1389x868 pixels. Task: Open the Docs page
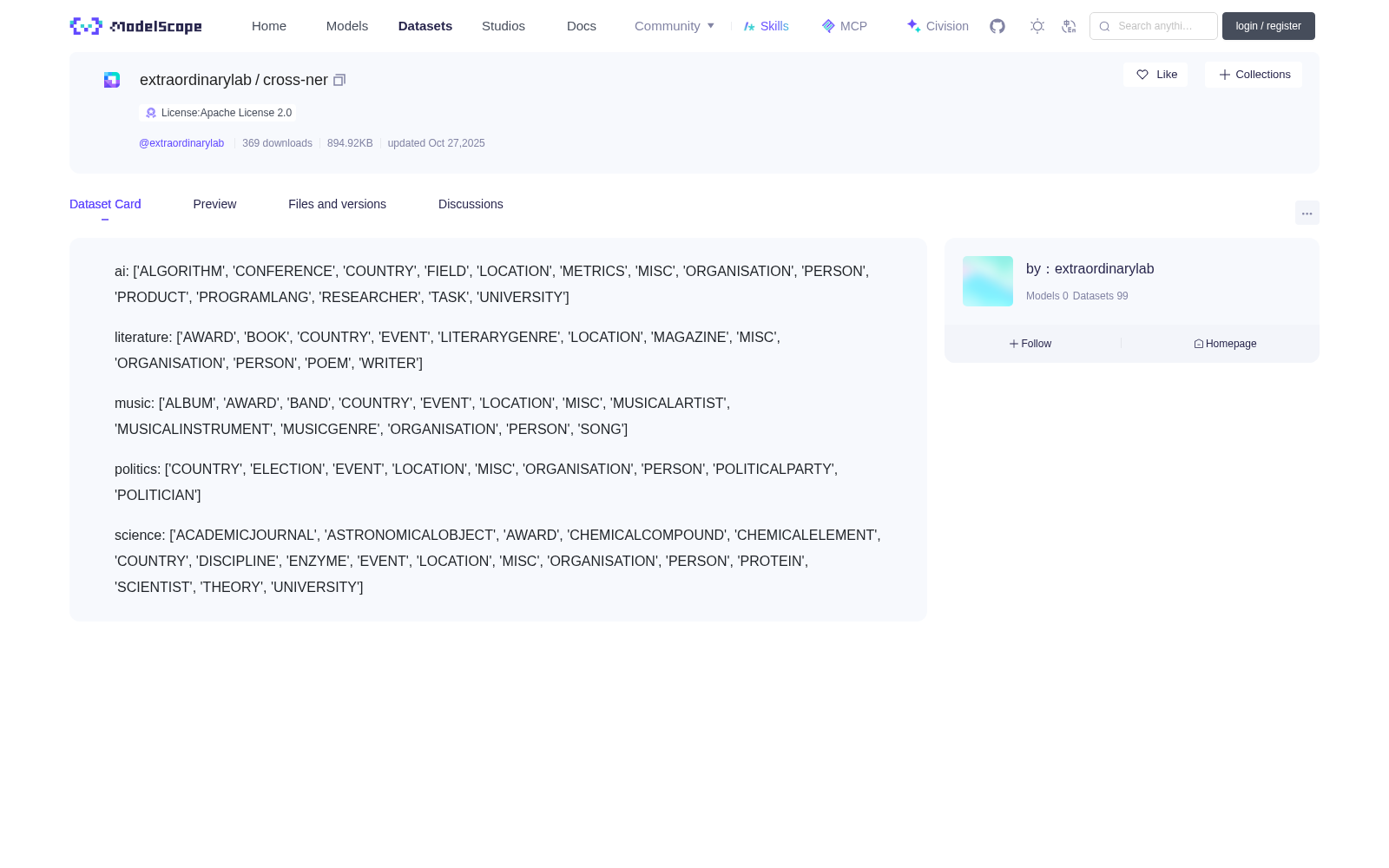tap(582, 26)
